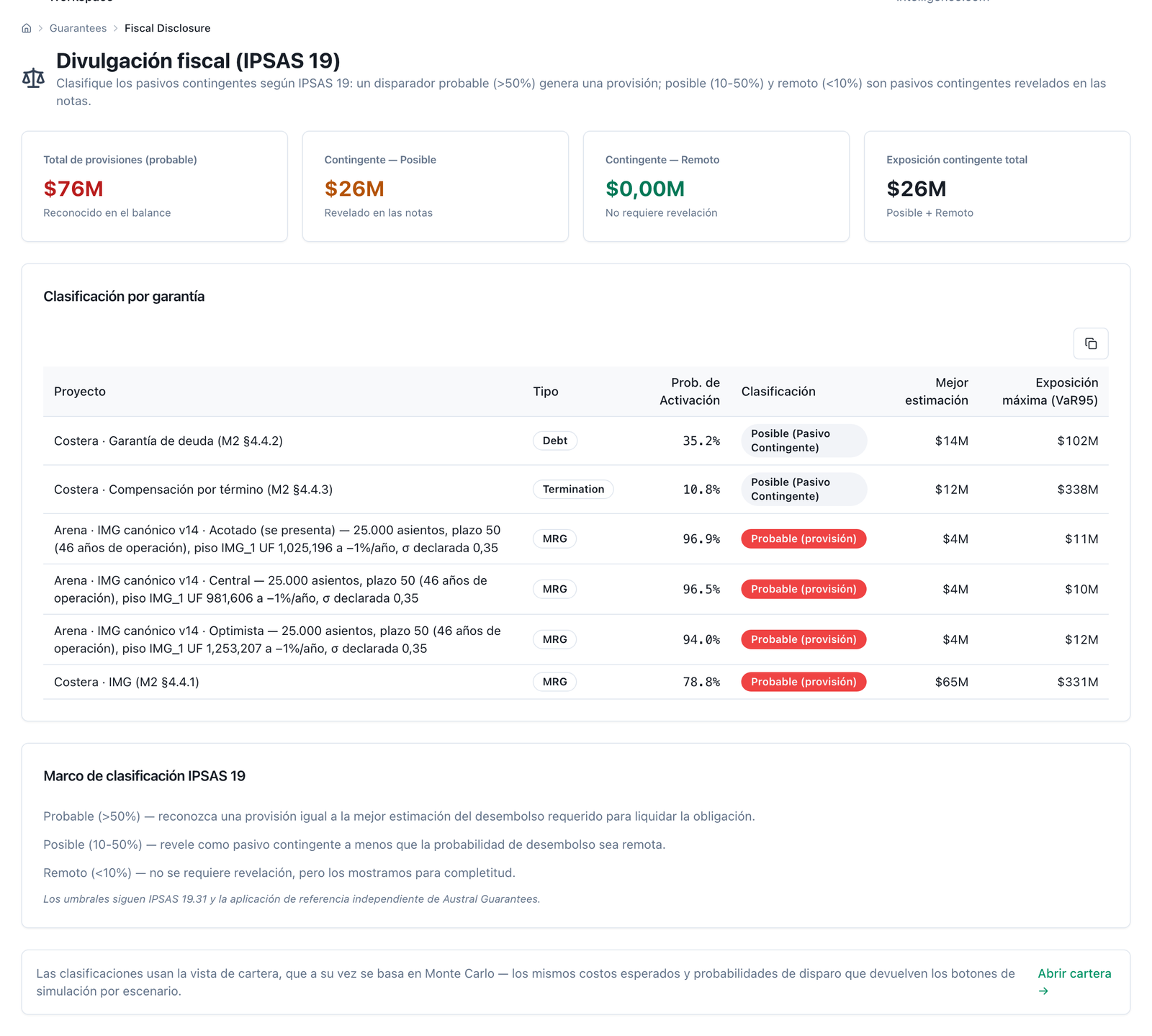This screenshot has width=1152, height=1036.
Task: Click the No requiere revelación caption
Action: (x=662, y=213)
